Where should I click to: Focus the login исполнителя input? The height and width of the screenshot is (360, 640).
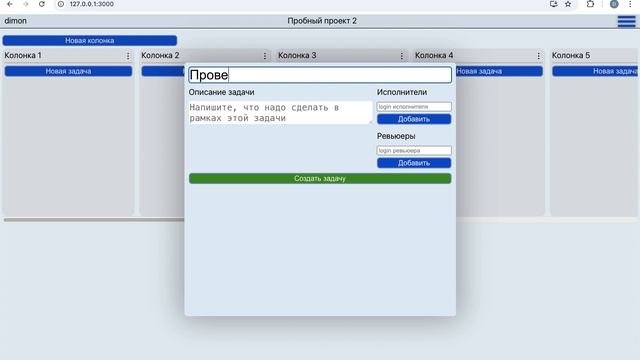coord(414,107)
